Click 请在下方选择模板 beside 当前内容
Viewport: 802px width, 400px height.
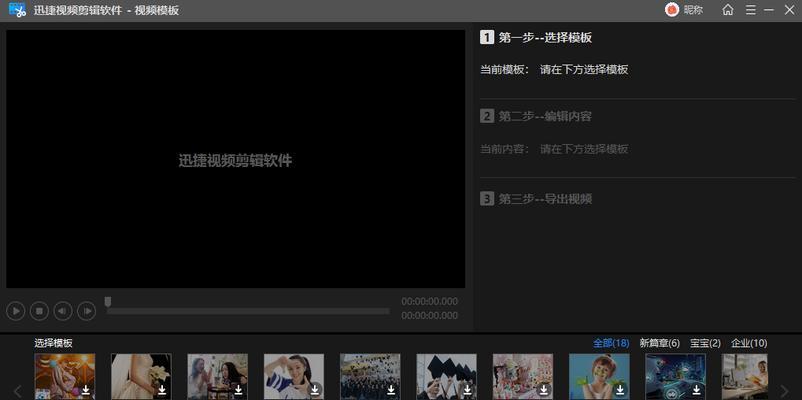(x=584, y=149)
